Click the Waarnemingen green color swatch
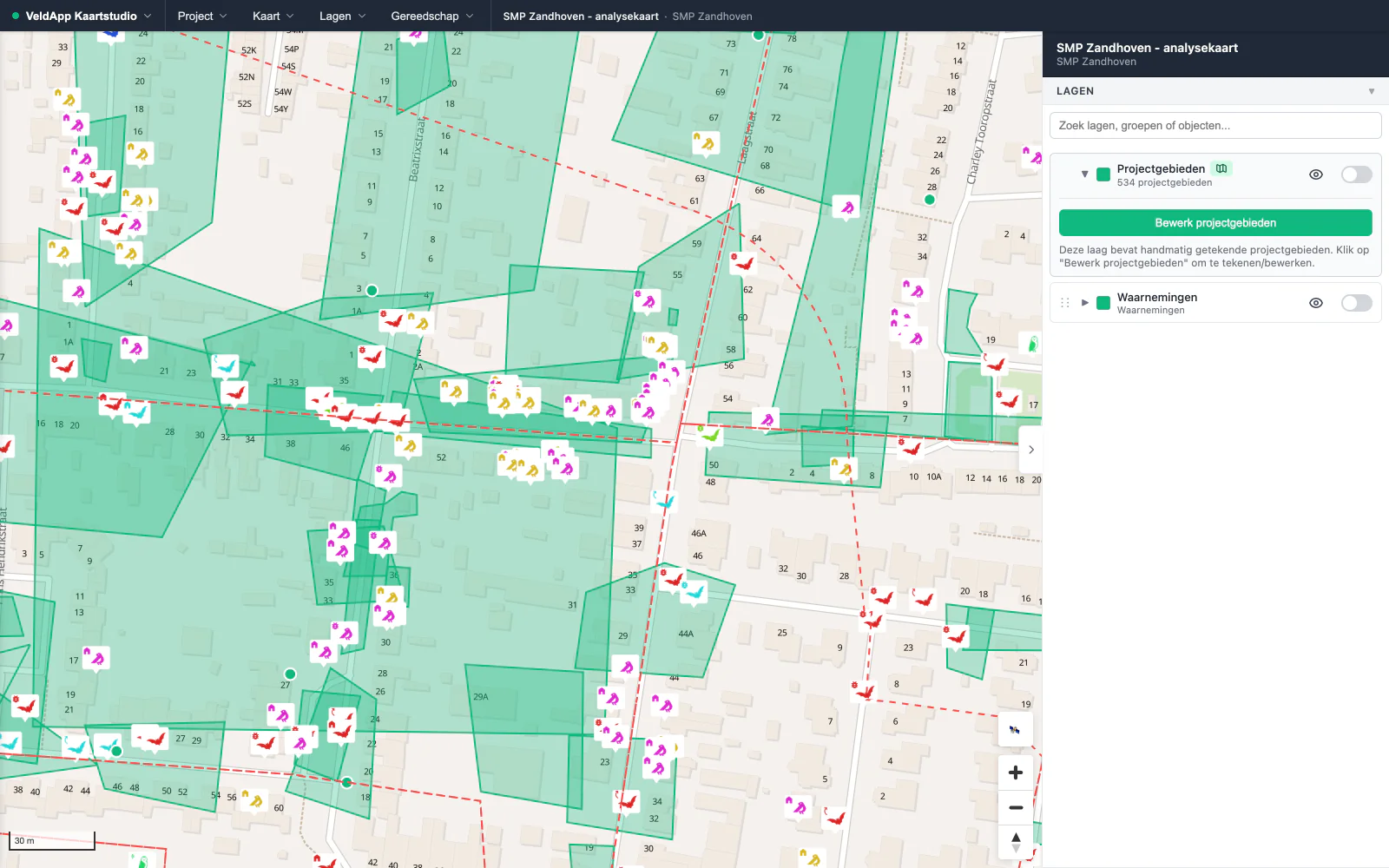 tap(1103, 303)
